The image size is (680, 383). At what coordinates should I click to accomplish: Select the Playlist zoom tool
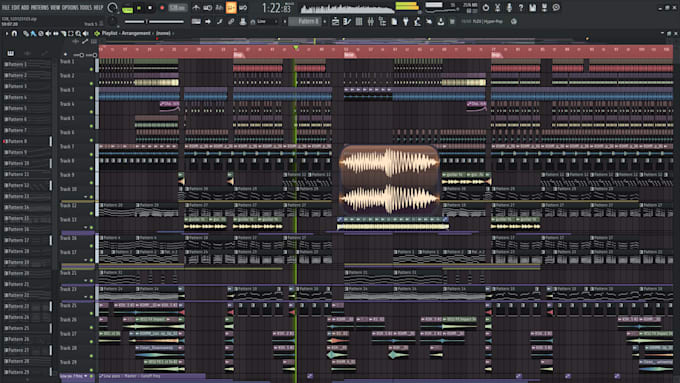click(x=78, y=33)
